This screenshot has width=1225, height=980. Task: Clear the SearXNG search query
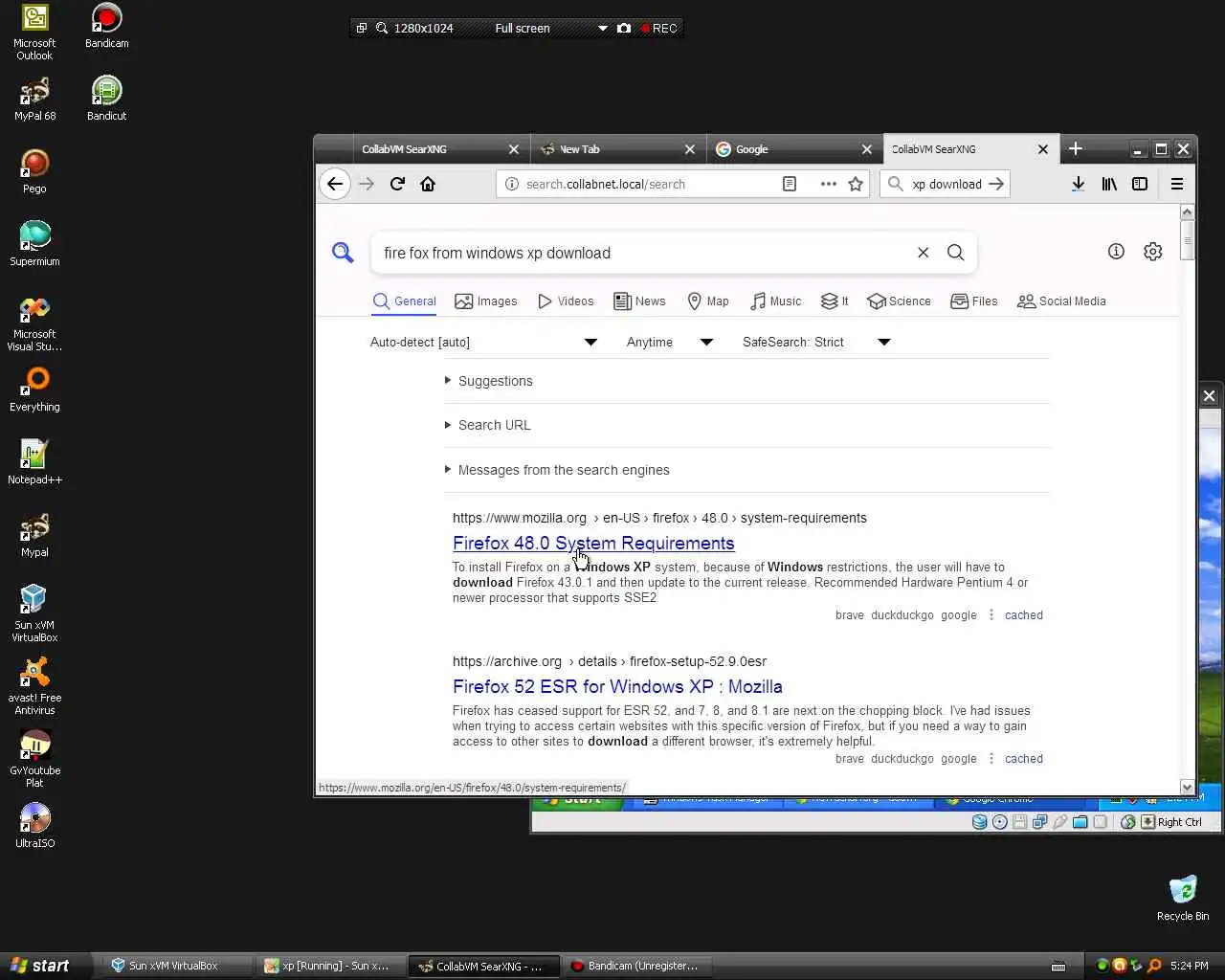924,253
